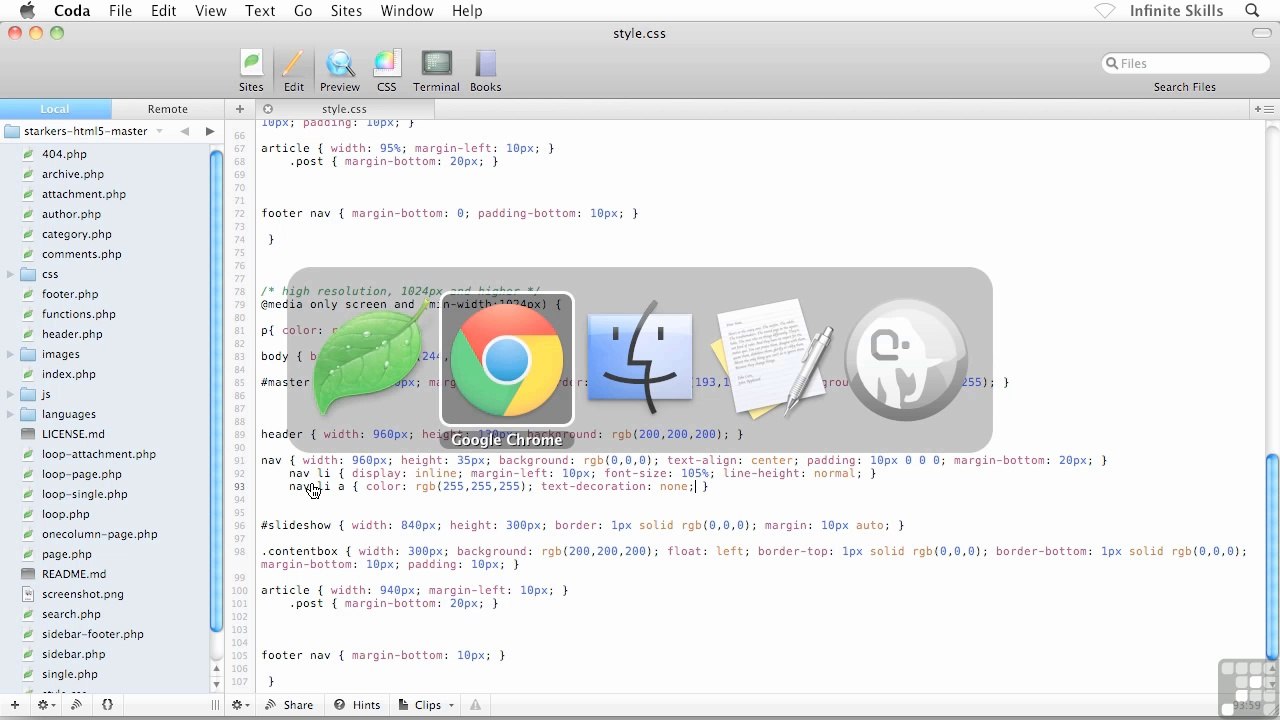1280x720 pixels.
Task: Navigate back in file browser
Action: (185, 131)
